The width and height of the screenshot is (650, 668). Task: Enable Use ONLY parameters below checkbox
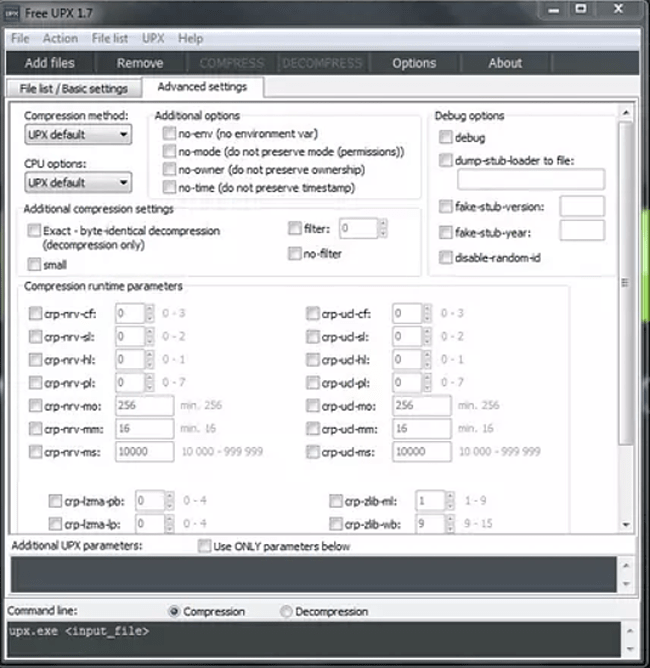(204, 546)
